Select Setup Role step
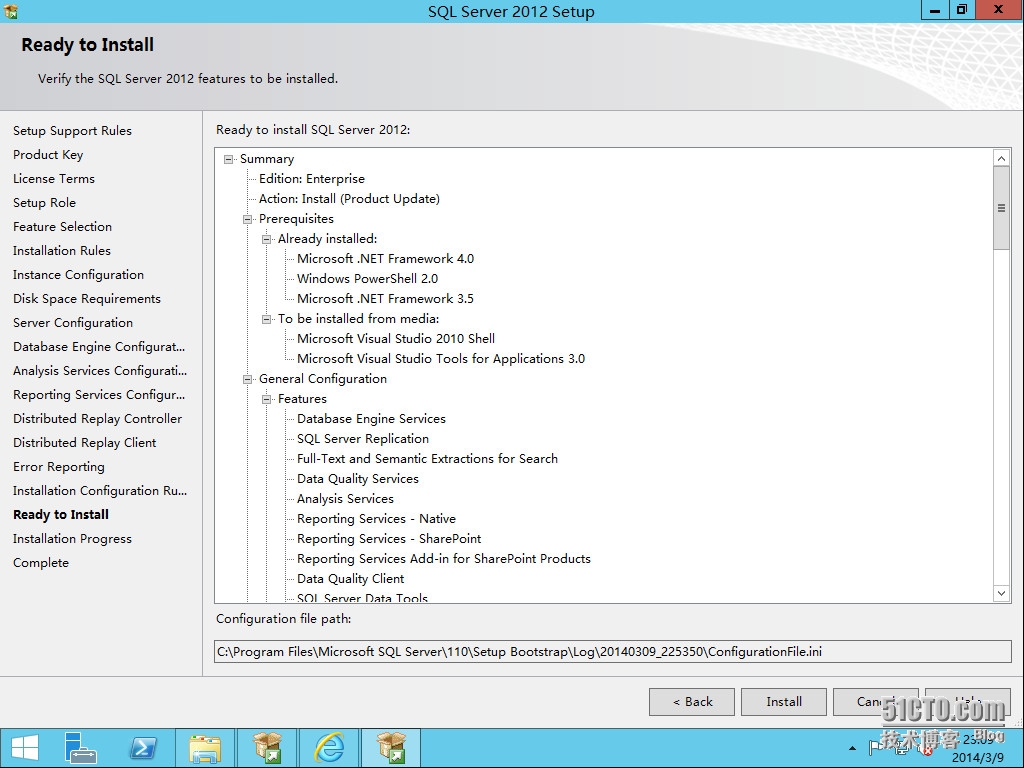The height and width of the screenshot is (768, 1024). 44,202
